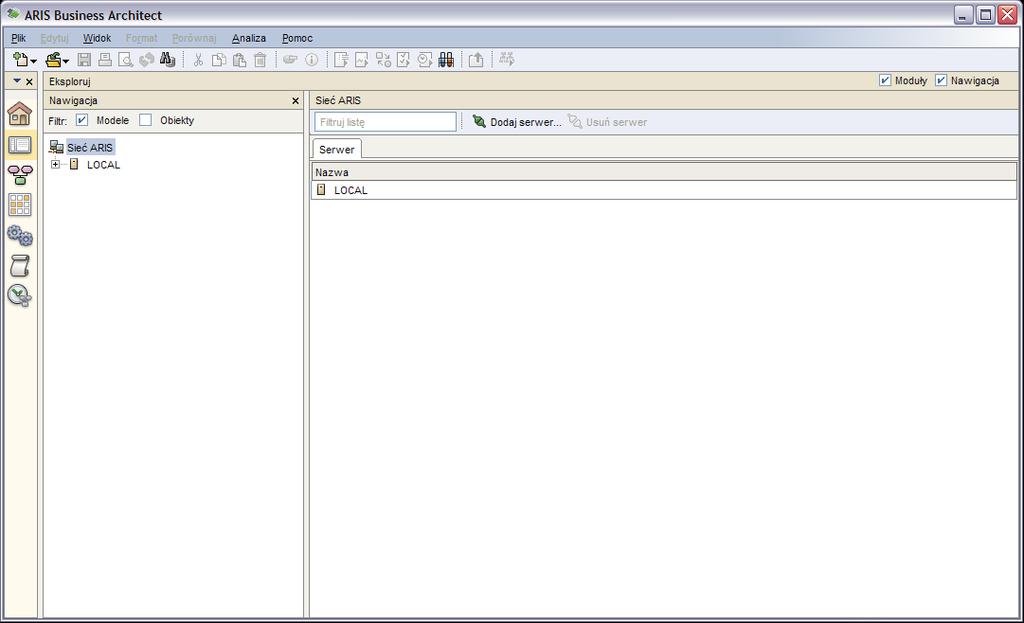This screenshot has width=1024, height=623.
Task: Click the document with arrow toolbar icon
Action: coord(341,60)
